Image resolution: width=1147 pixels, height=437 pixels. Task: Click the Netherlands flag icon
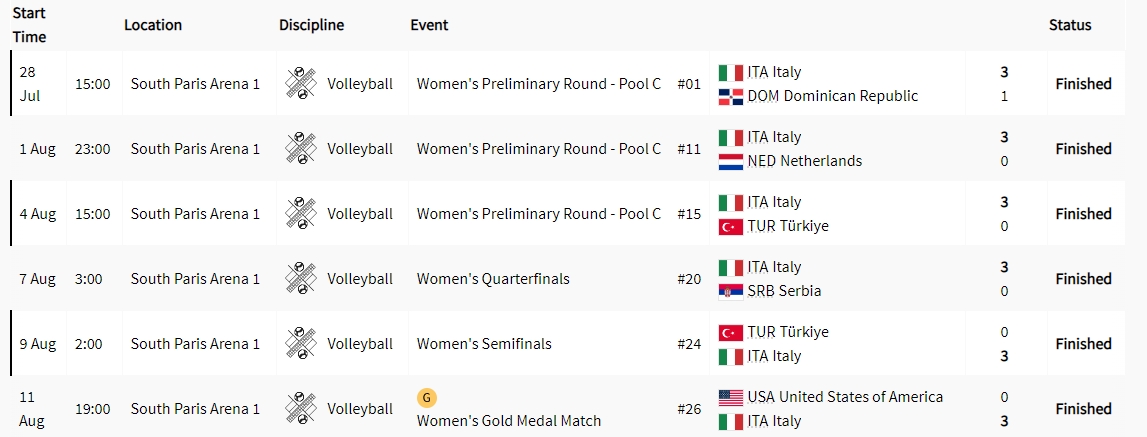(730, 161)
